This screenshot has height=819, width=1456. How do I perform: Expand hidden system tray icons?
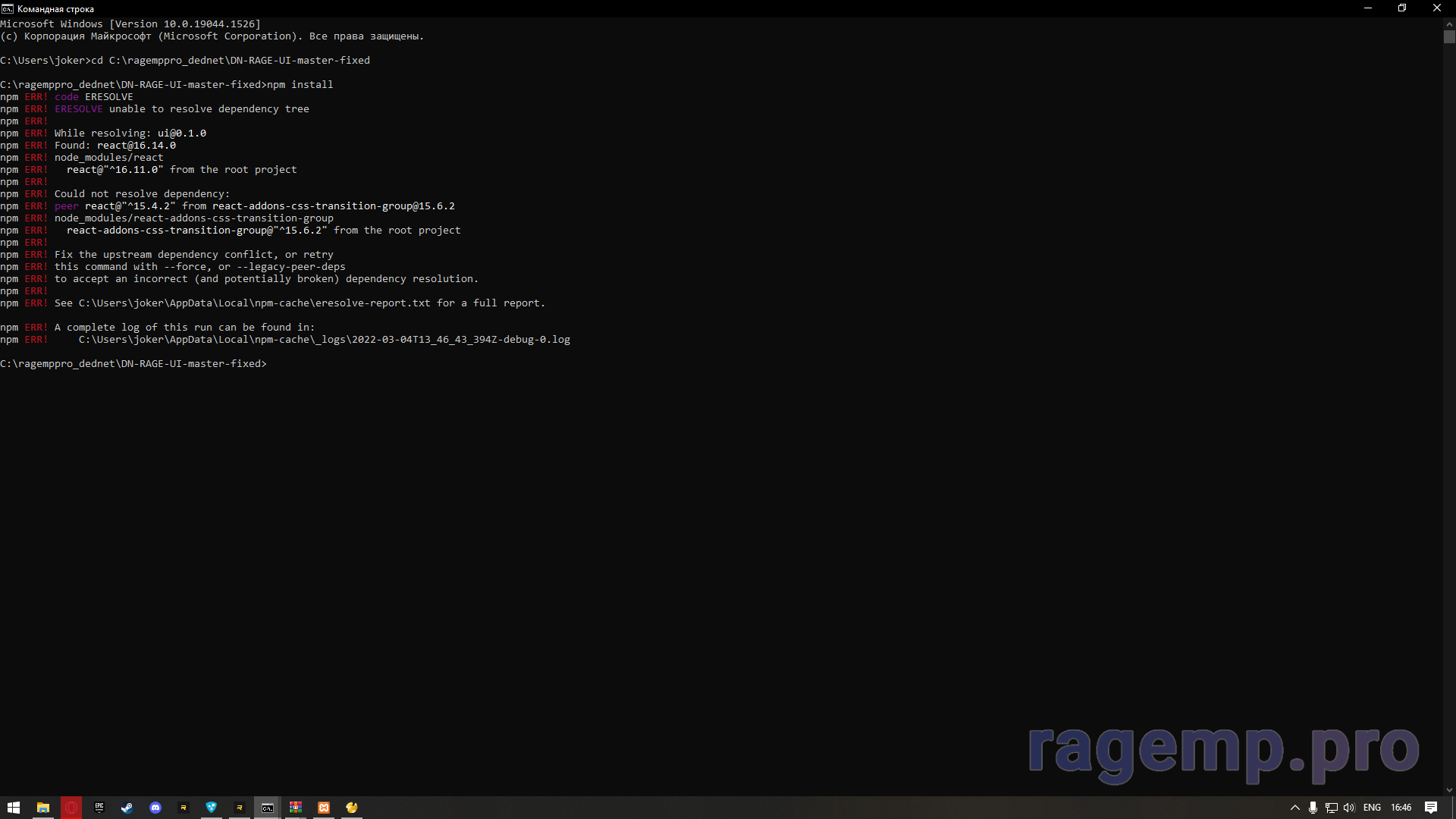[x=1295, y=808]
